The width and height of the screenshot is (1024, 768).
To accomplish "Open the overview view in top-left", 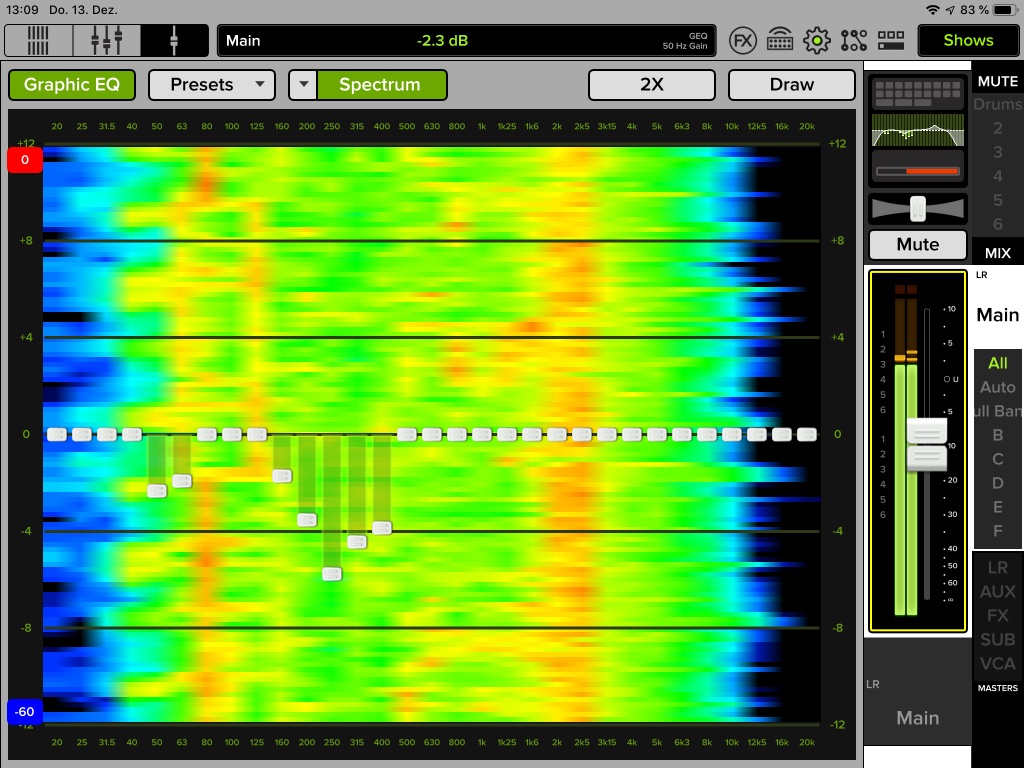I will click(x=38, y=41).
